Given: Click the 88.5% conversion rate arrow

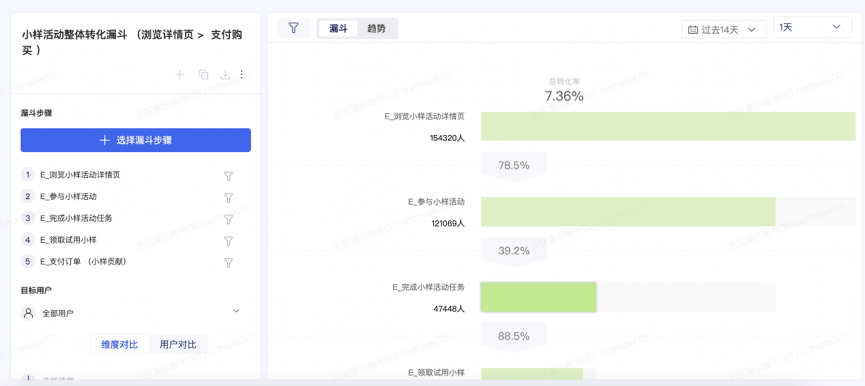Looking at the screenshot, I should coord(514,336).
